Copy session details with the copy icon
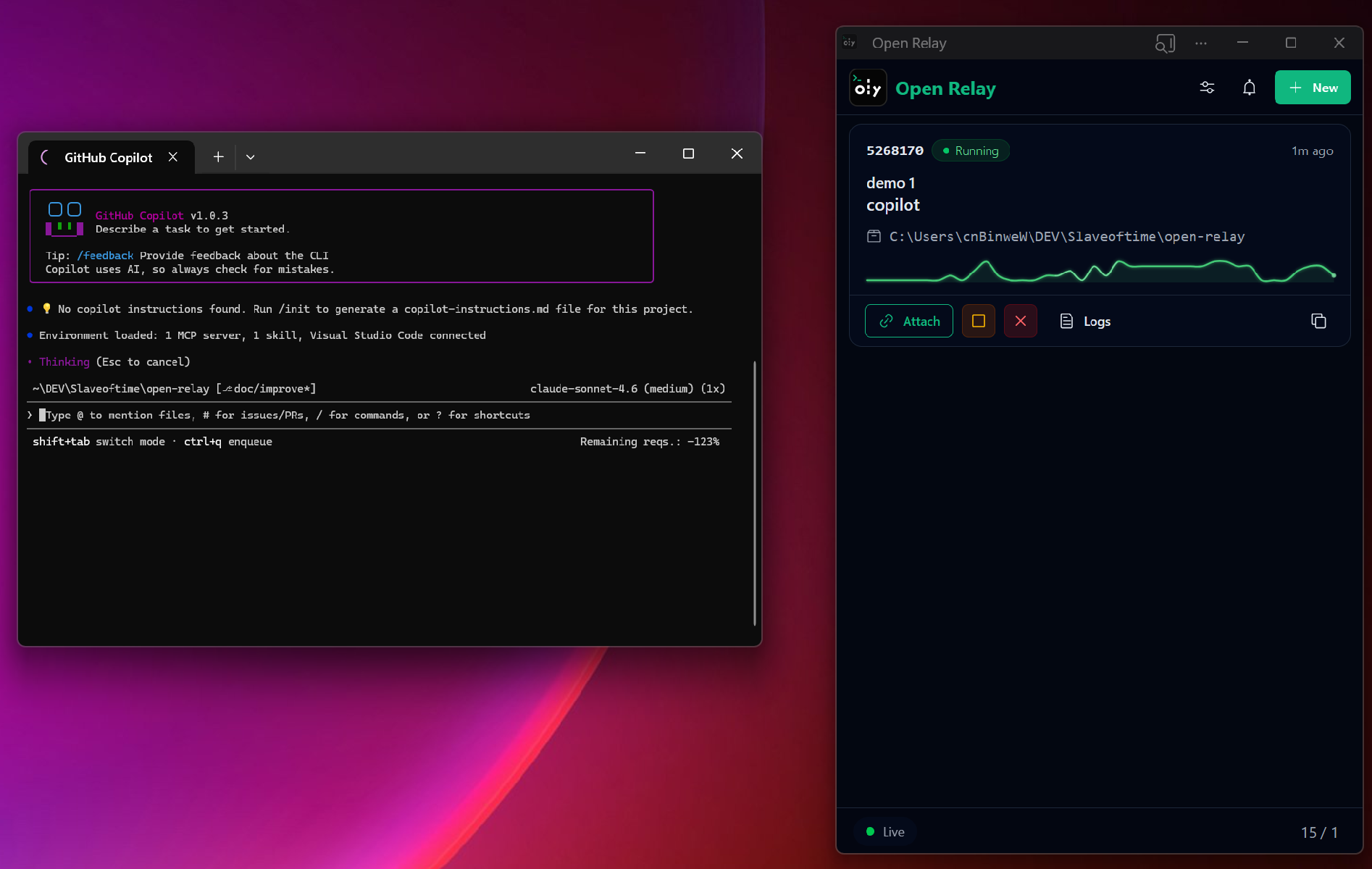1372x869 pixels. coord(1318,321)
